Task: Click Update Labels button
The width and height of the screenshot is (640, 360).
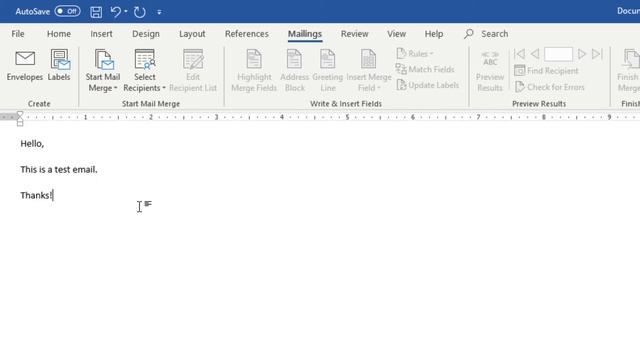Action: [427, 85]
